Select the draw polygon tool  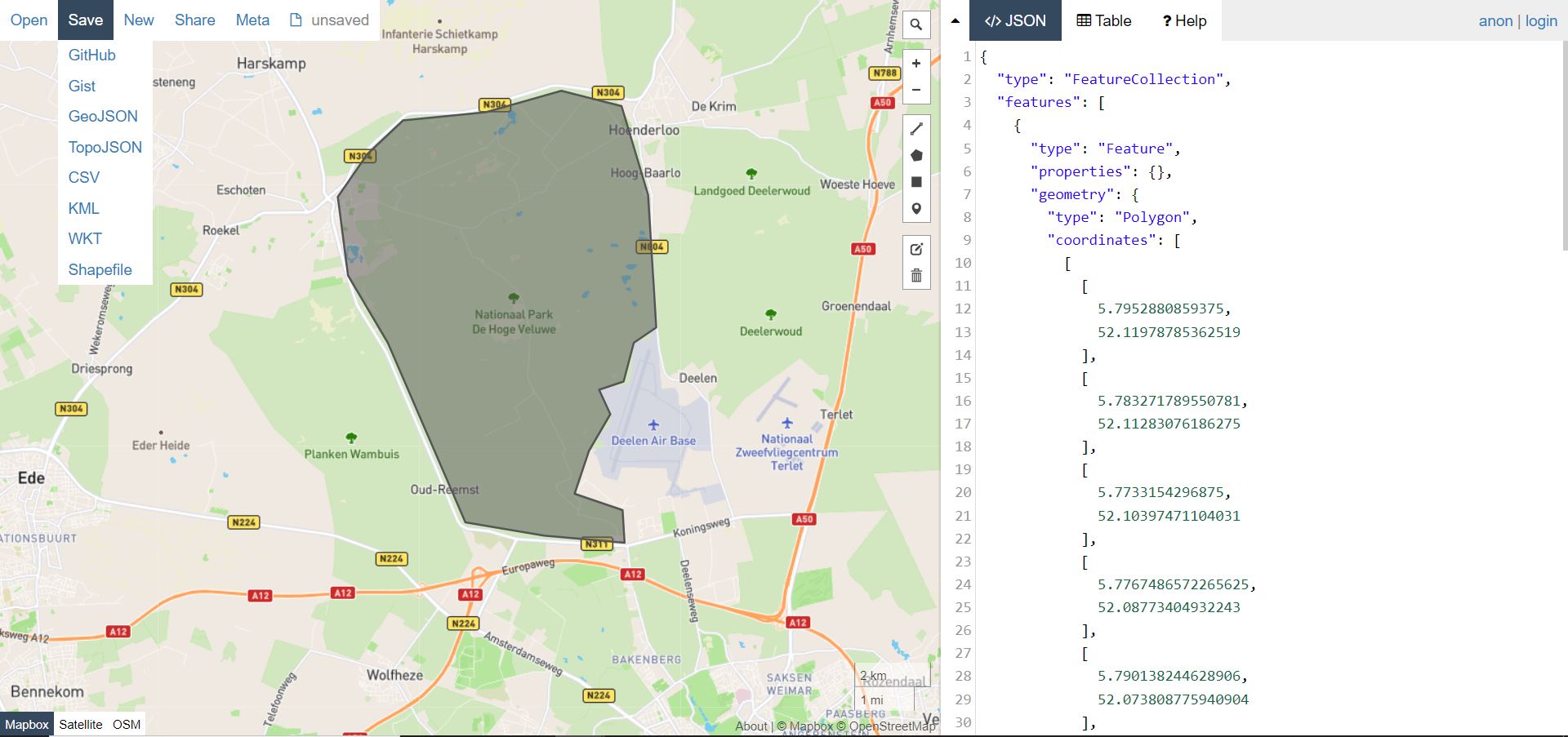(916, 155)
